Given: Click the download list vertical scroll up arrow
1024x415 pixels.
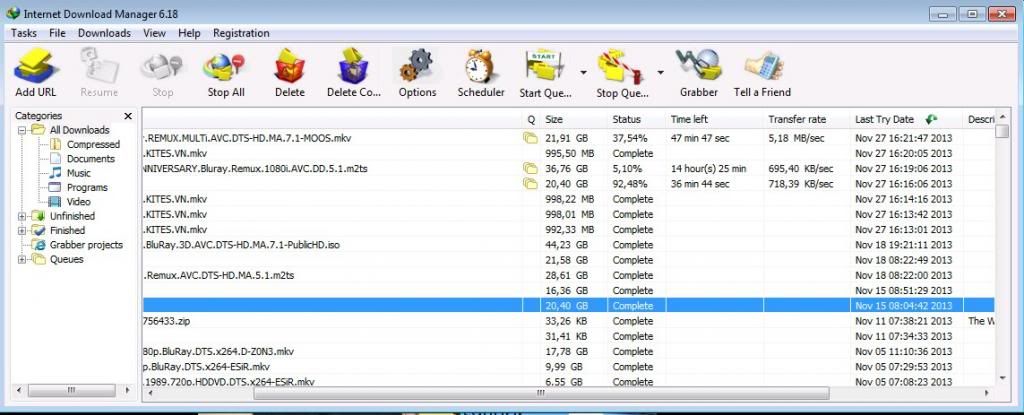Looking at the screenshot, I should tap(1002, 117).
